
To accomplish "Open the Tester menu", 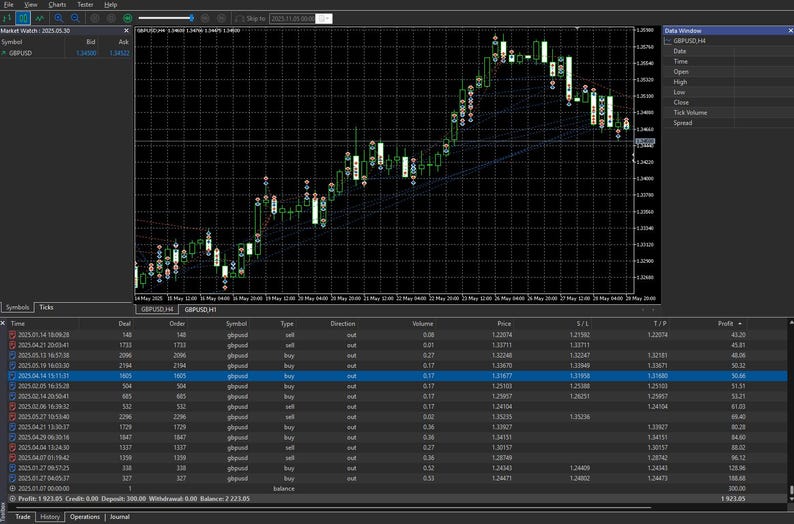I will coord(85,5).
